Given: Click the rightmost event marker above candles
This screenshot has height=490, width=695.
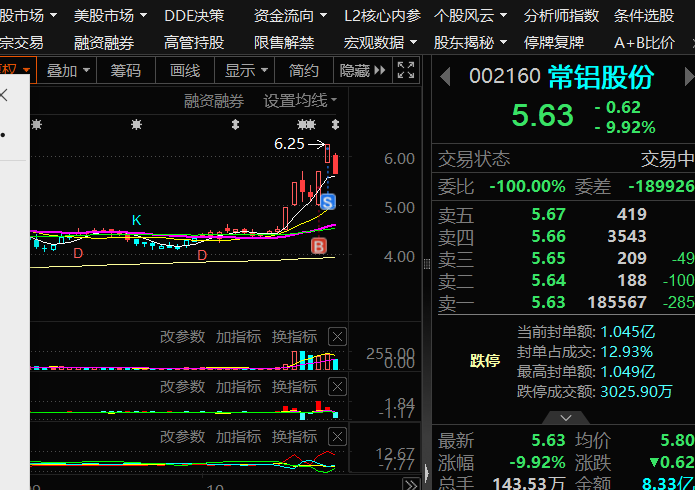Looking at the screenshot, I should [336, 125].
